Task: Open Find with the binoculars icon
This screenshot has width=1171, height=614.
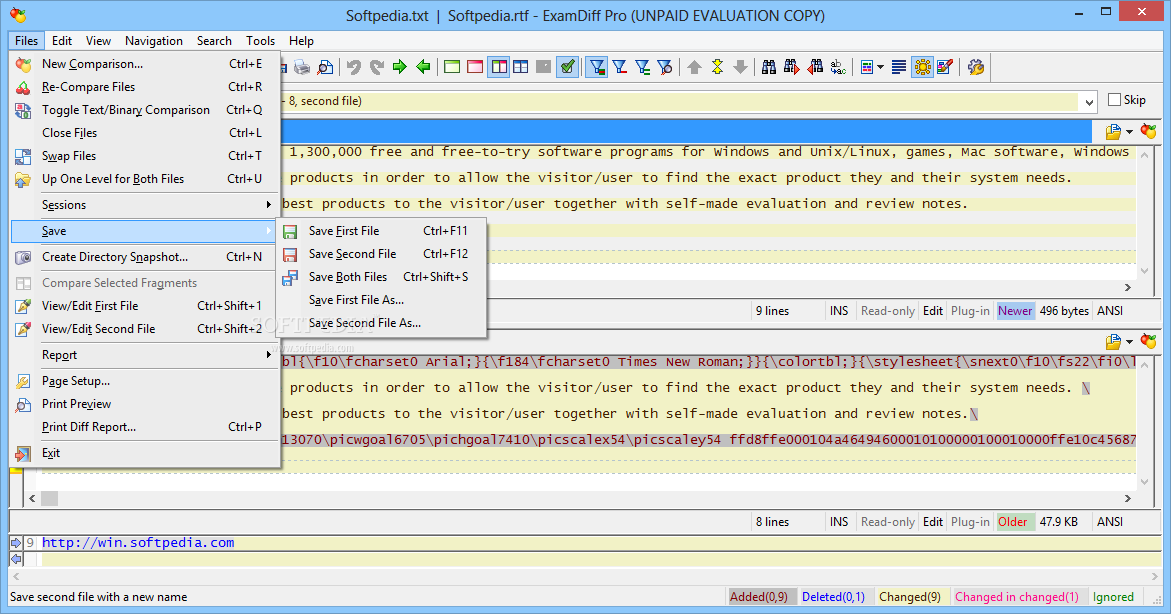Action: pyautogui.click(x=768, y=67)
